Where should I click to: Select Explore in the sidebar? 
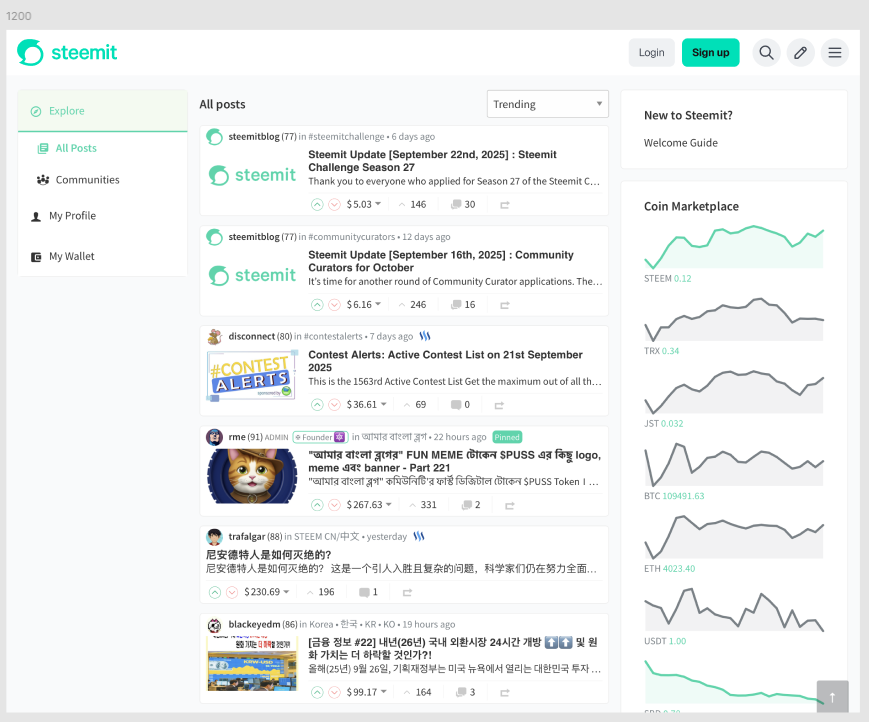click(103, 111)
